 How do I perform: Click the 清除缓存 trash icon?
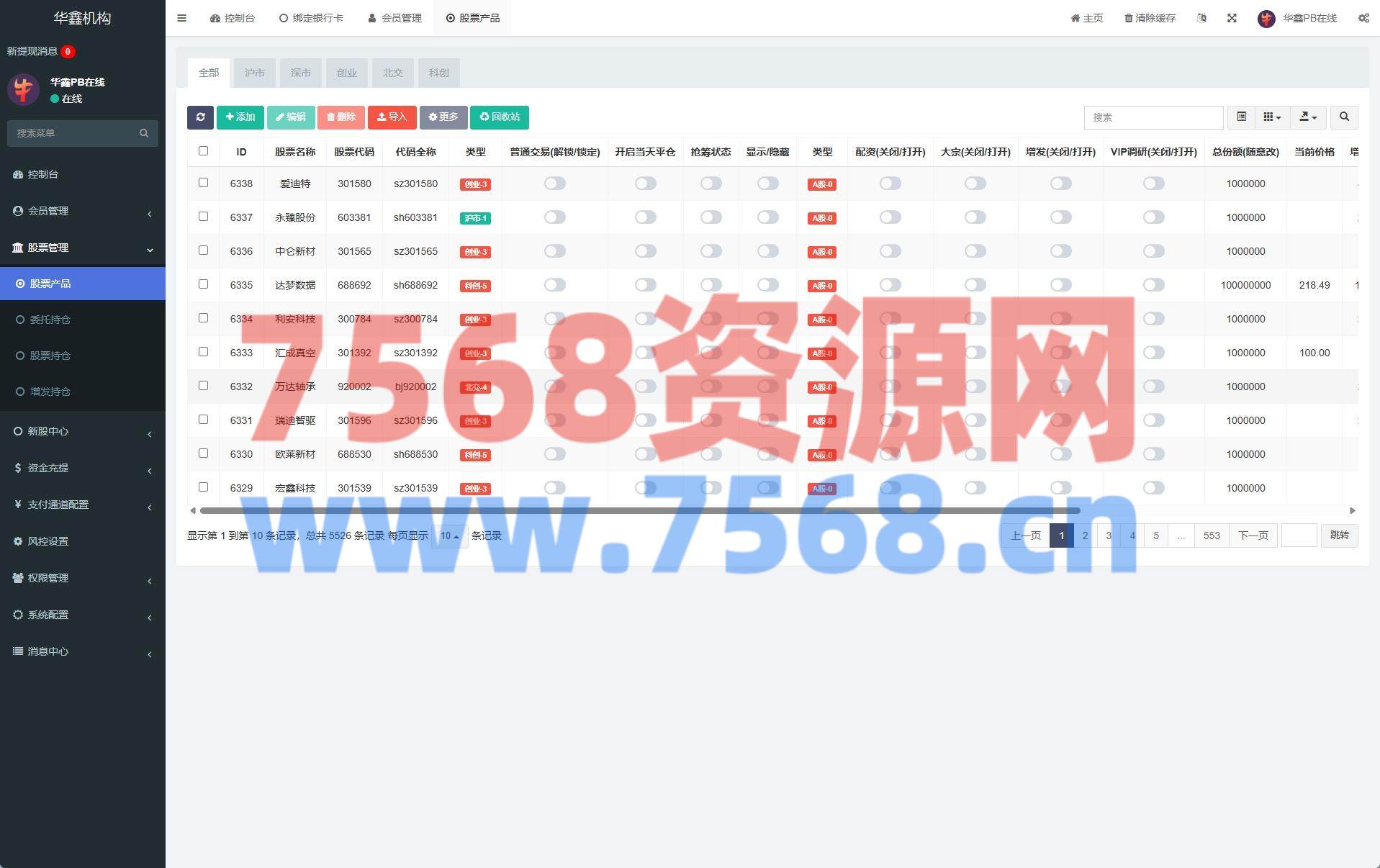point(1128,18)
